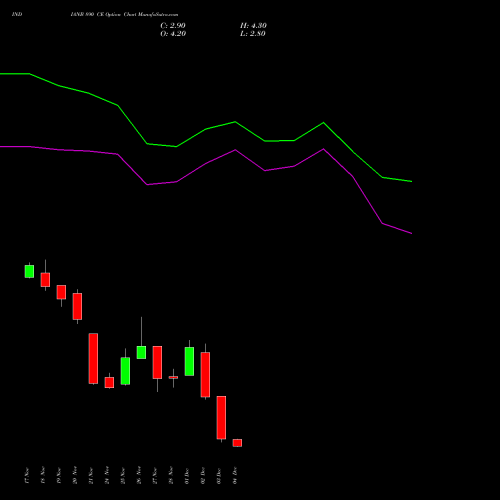Click the high value H: 4.30
This screenshot has height=500, width=500.
tap(253, 26)
